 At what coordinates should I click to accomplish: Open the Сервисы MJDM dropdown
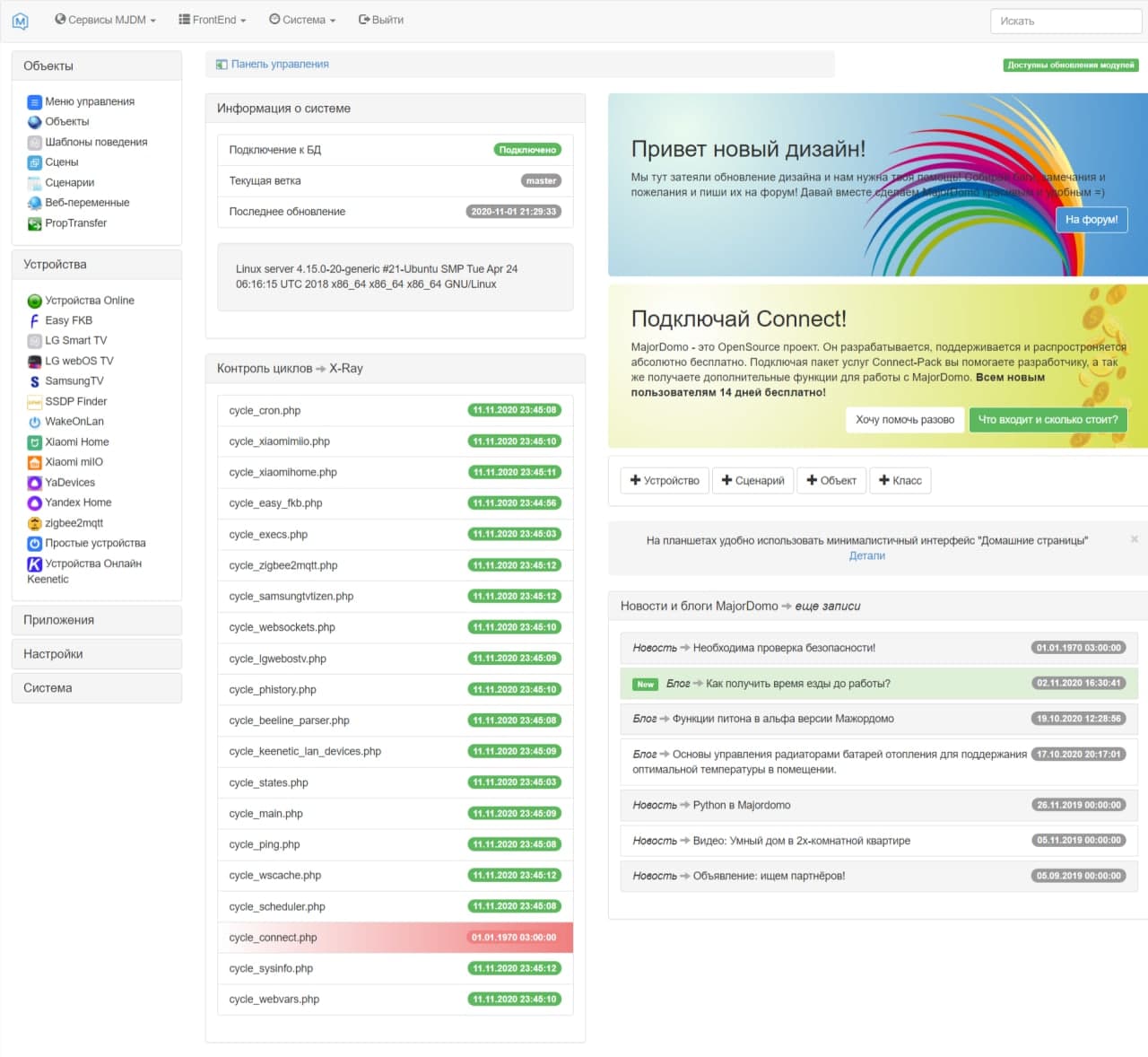[x=105, y=20]
